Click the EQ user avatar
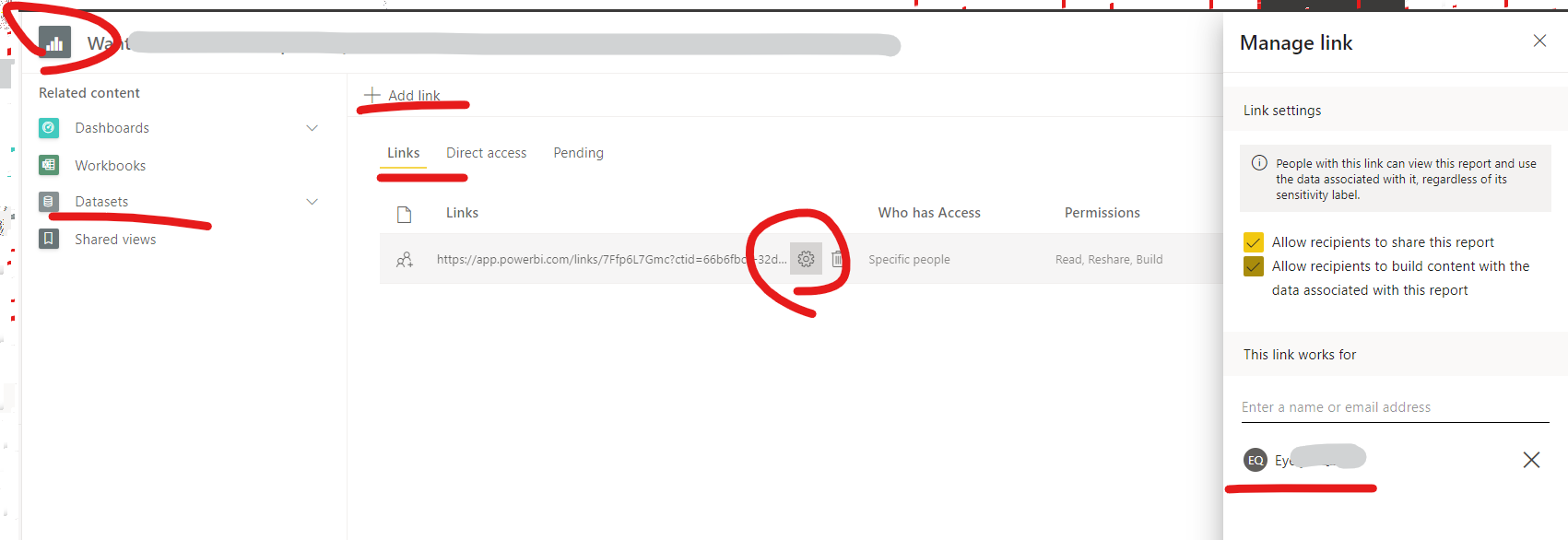Image resolution: width=1568 pixels, height=540 pixels. pos(1256,460)
